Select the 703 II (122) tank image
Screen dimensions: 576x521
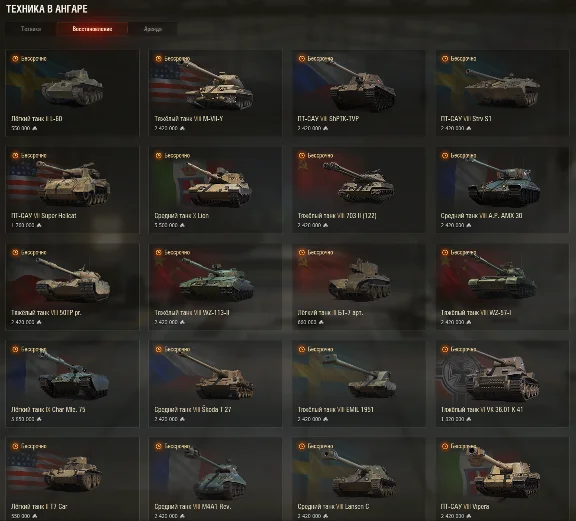358,183
